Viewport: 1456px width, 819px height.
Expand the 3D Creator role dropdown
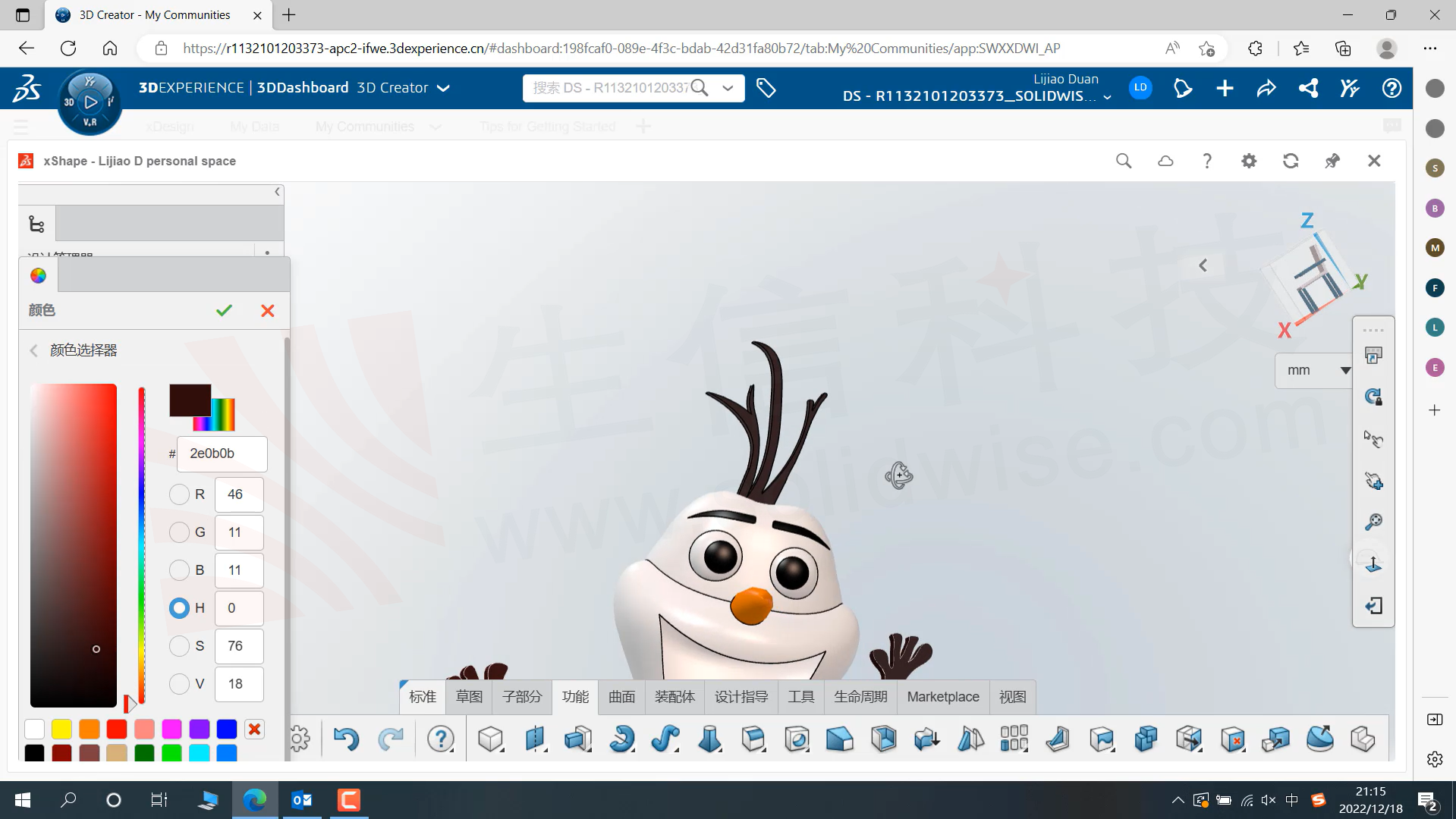pos(444,88)
